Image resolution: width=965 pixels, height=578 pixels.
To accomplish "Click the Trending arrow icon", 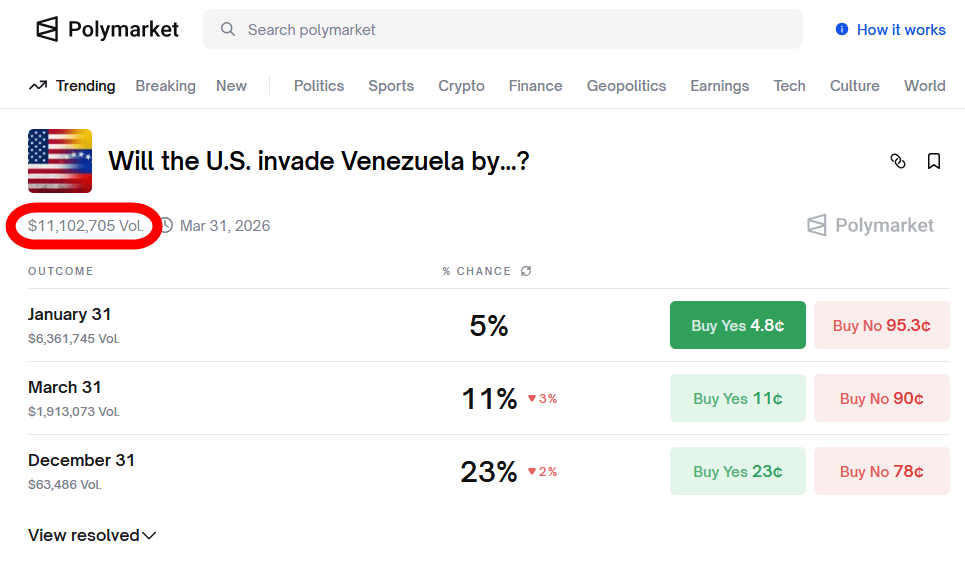I will (38, 86).
